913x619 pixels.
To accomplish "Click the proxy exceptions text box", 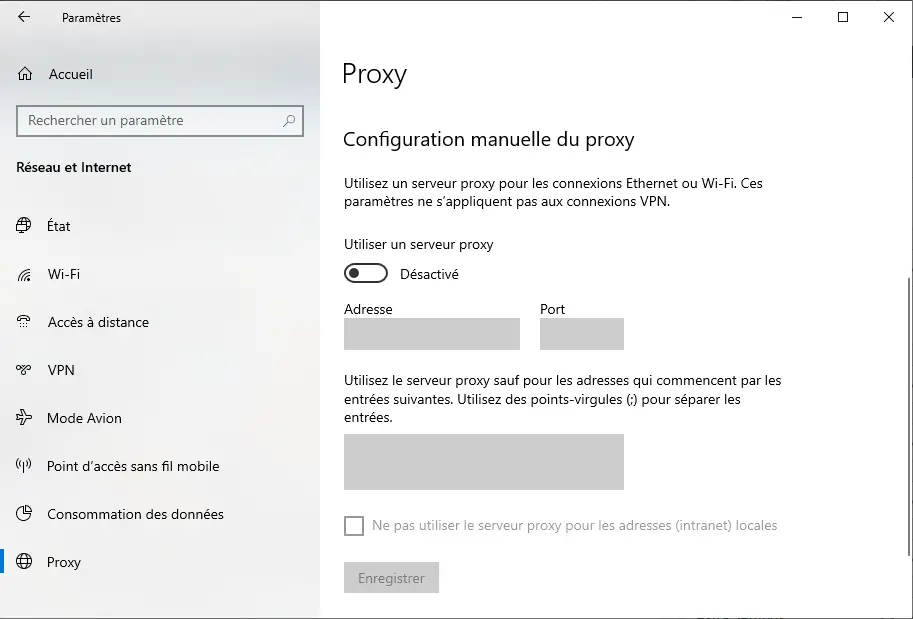I will [484, 462].
